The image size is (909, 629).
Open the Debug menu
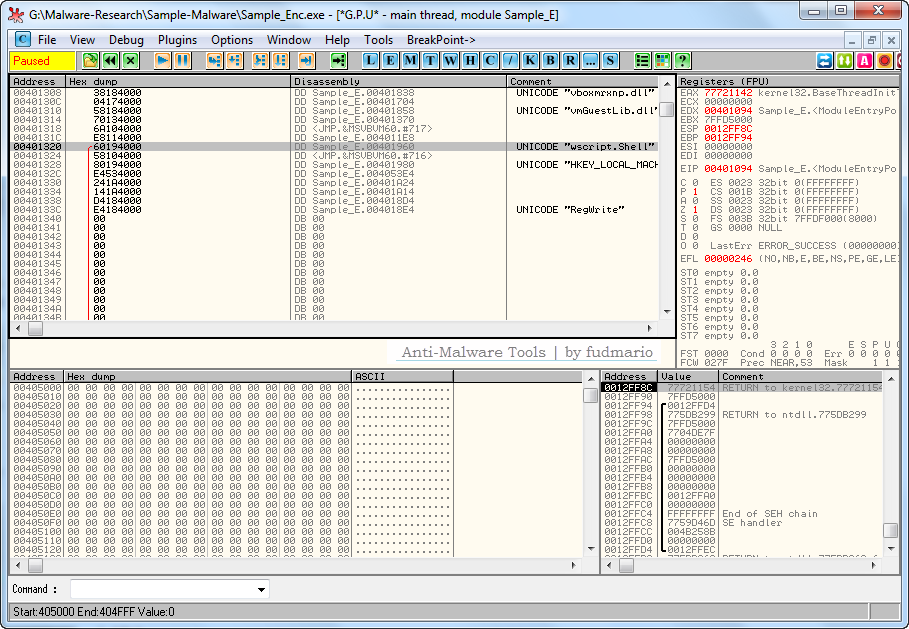pyautogui.click(x=126, y=40)
